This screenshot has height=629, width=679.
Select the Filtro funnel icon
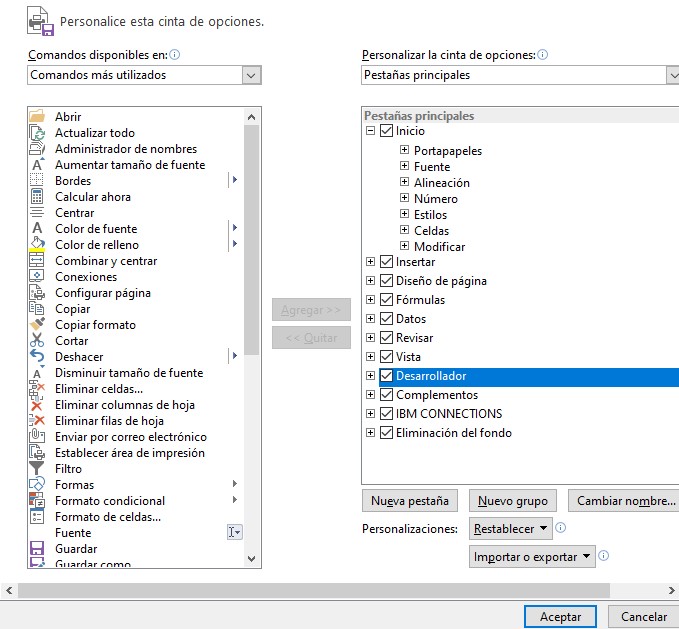(x=37, y=469)
